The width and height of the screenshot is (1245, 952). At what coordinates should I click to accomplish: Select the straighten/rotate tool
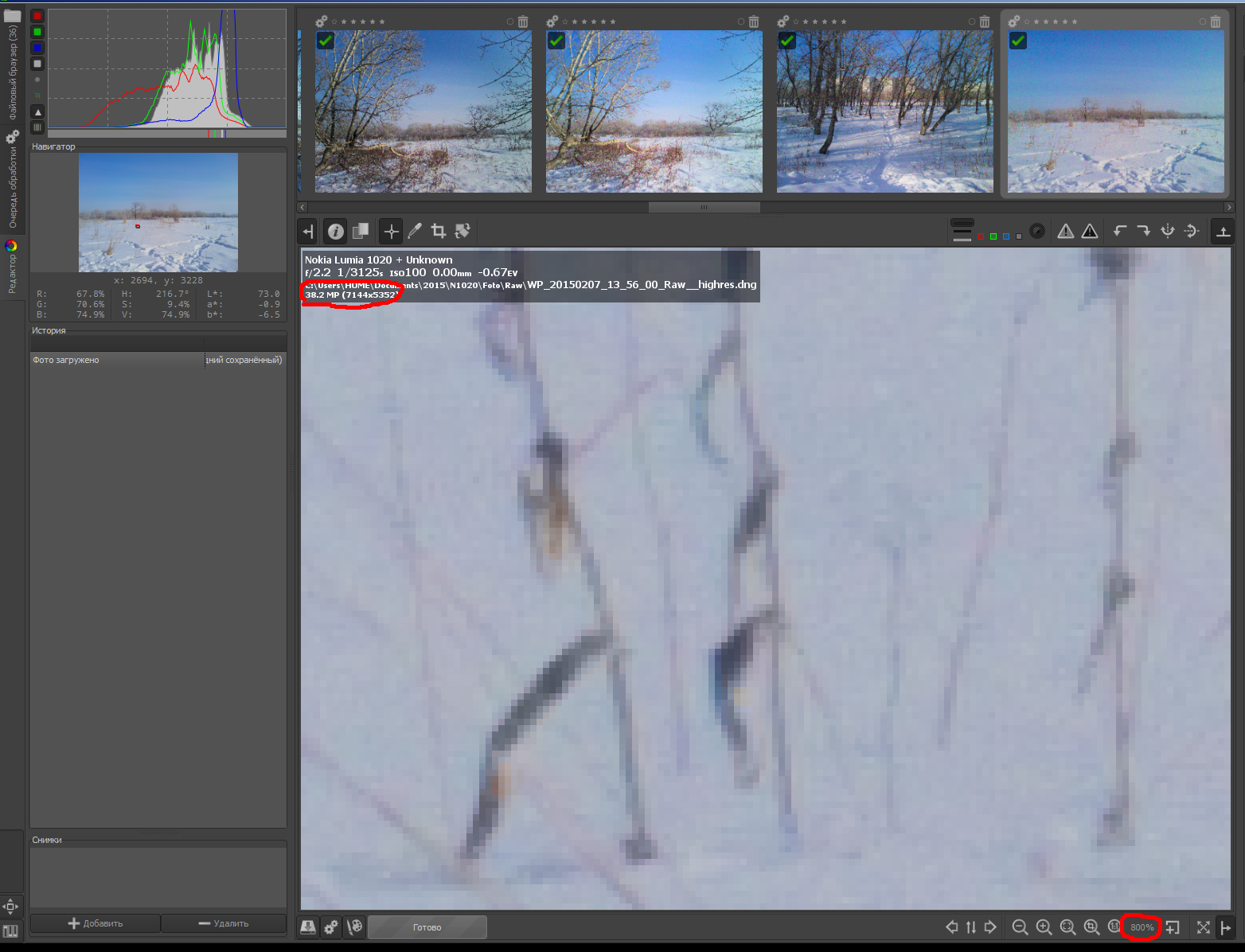click(462, 232)
